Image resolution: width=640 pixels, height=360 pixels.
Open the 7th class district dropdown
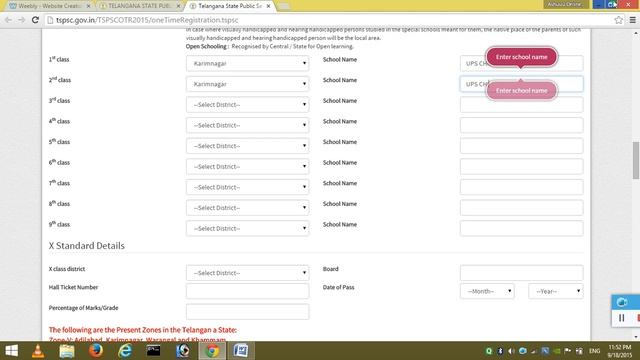[x=247, y=187]
